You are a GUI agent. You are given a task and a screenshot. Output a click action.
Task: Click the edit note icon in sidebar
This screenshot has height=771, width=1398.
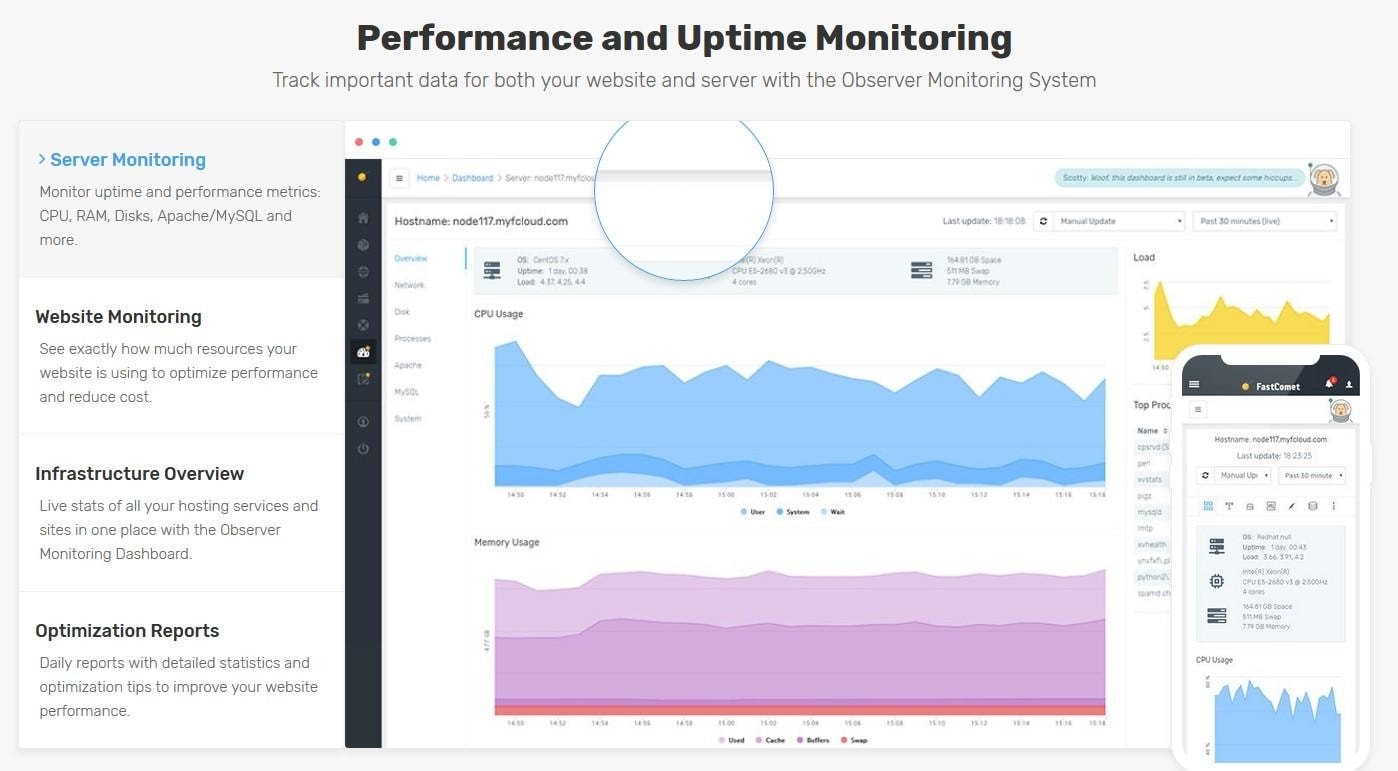point(363,379)
